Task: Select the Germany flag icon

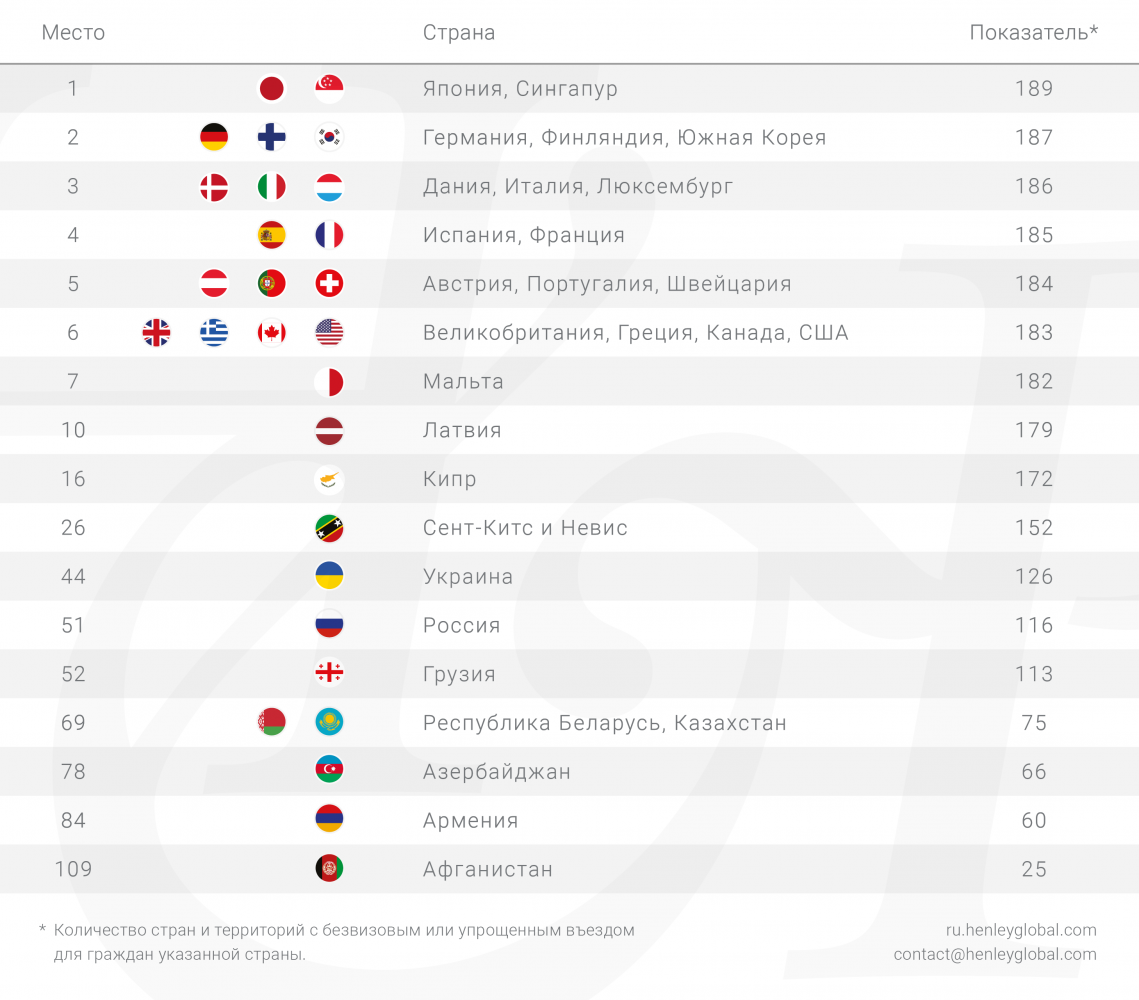Action: coord(214,137)
